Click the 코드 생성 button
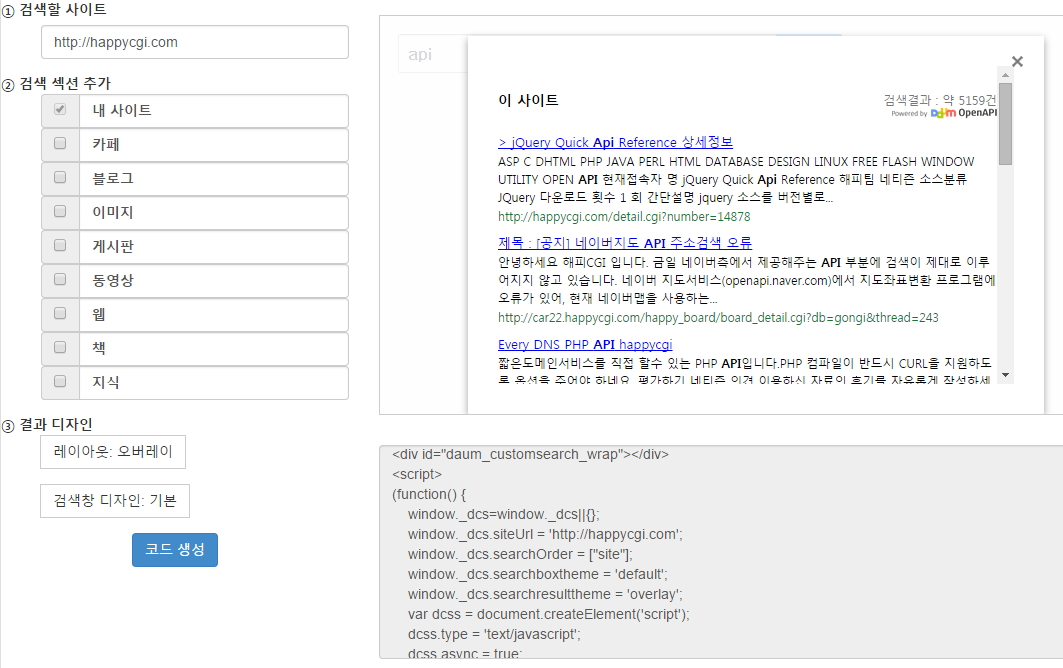This screenshot has height=668, width=1063. 175,549
